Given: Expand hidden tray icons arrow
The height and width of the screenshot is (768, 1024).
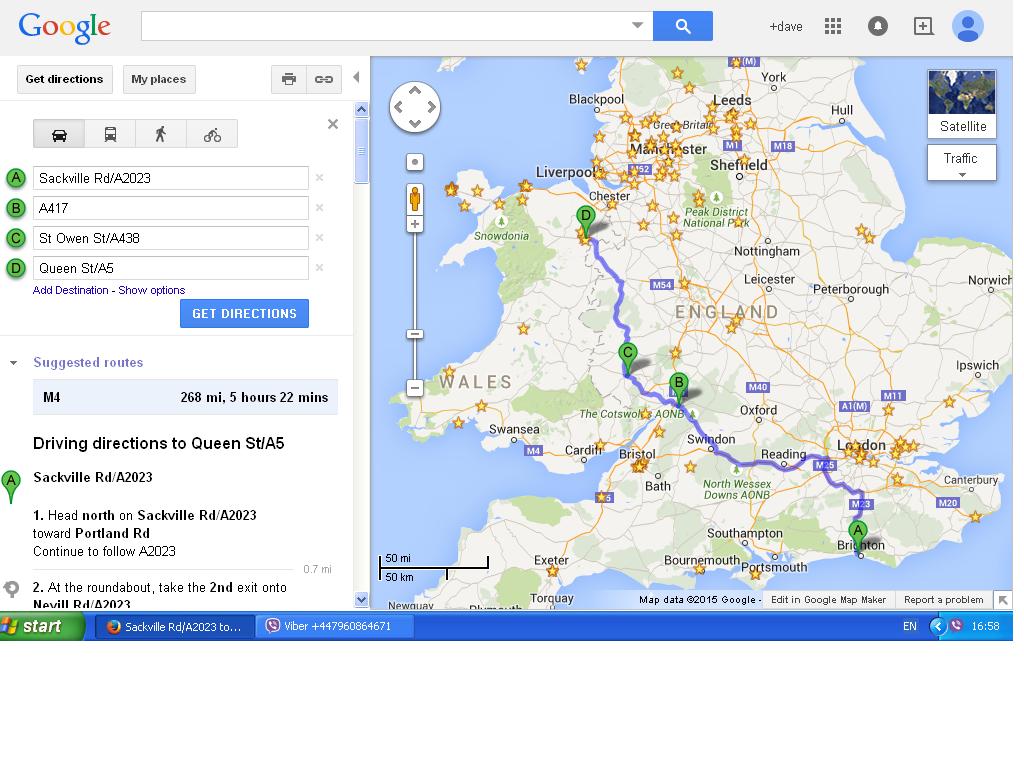Looking at the screenshot, I should click(937, 626).
